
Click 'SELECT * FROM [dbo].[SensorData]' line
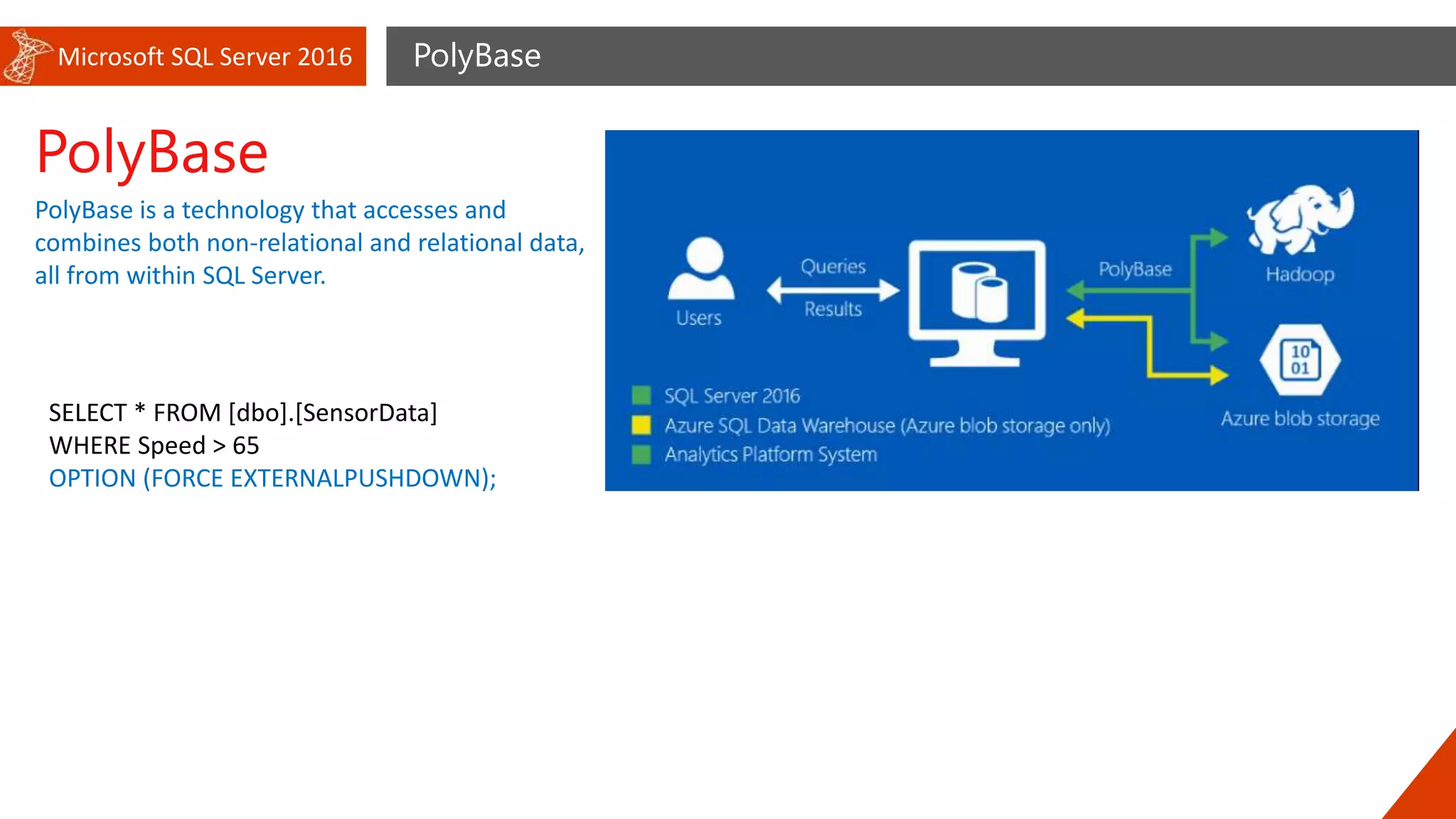[x=243, y=412]
